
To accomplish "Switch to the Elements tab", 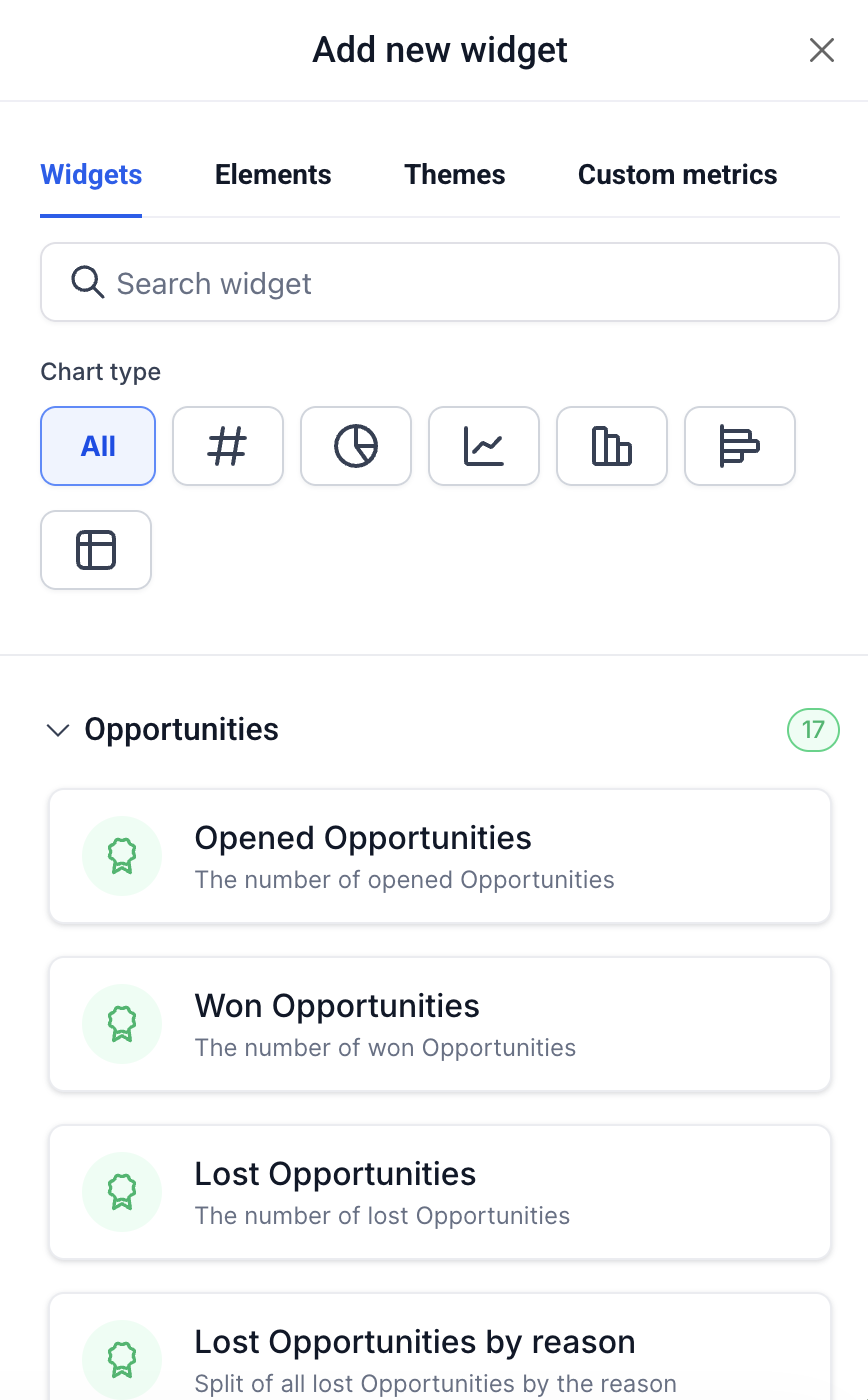I will [273, 175].
